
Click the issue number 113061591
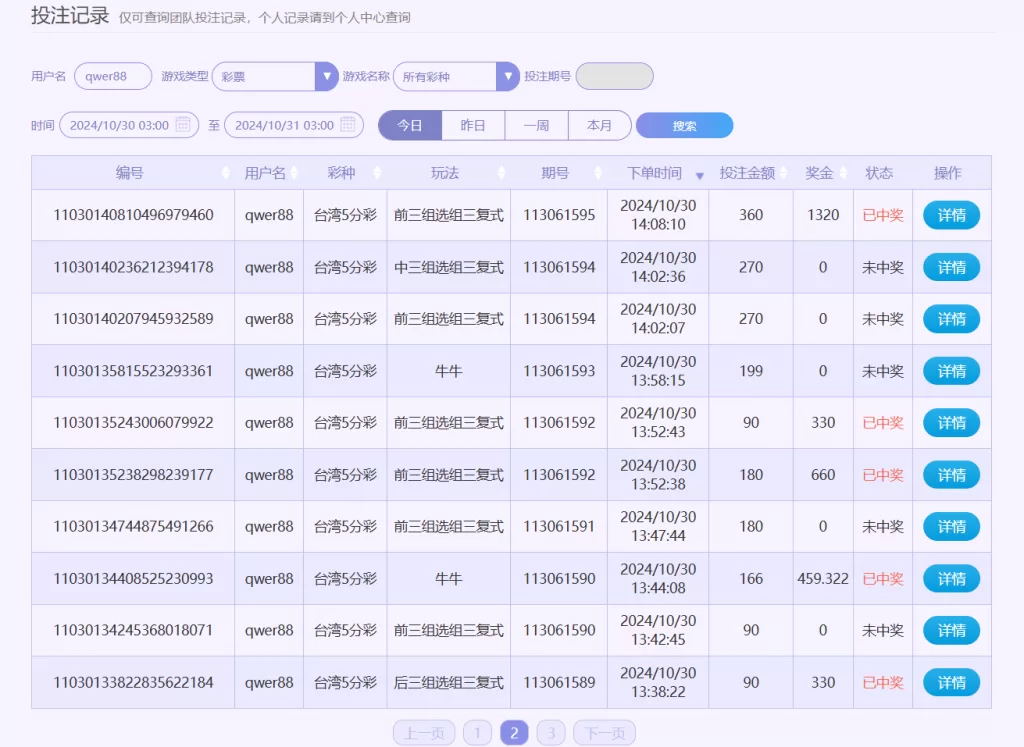(x=559, y=526)
